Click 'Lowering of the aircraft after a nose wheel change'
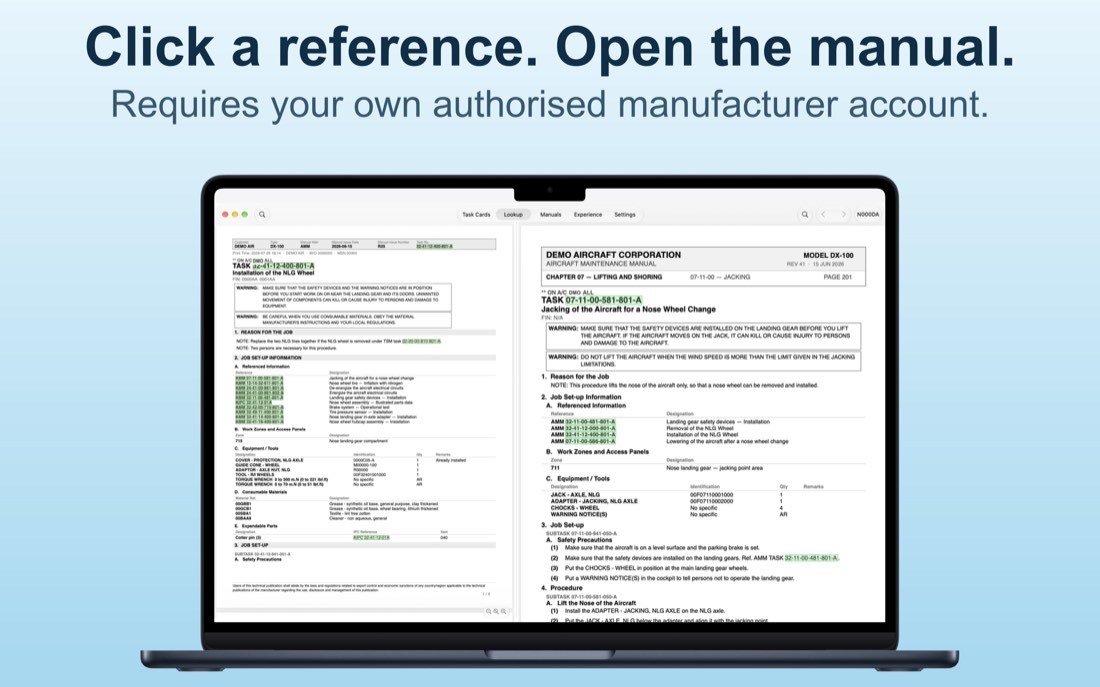The height and width of the screenshot is (687, 1100). point(727,441)
